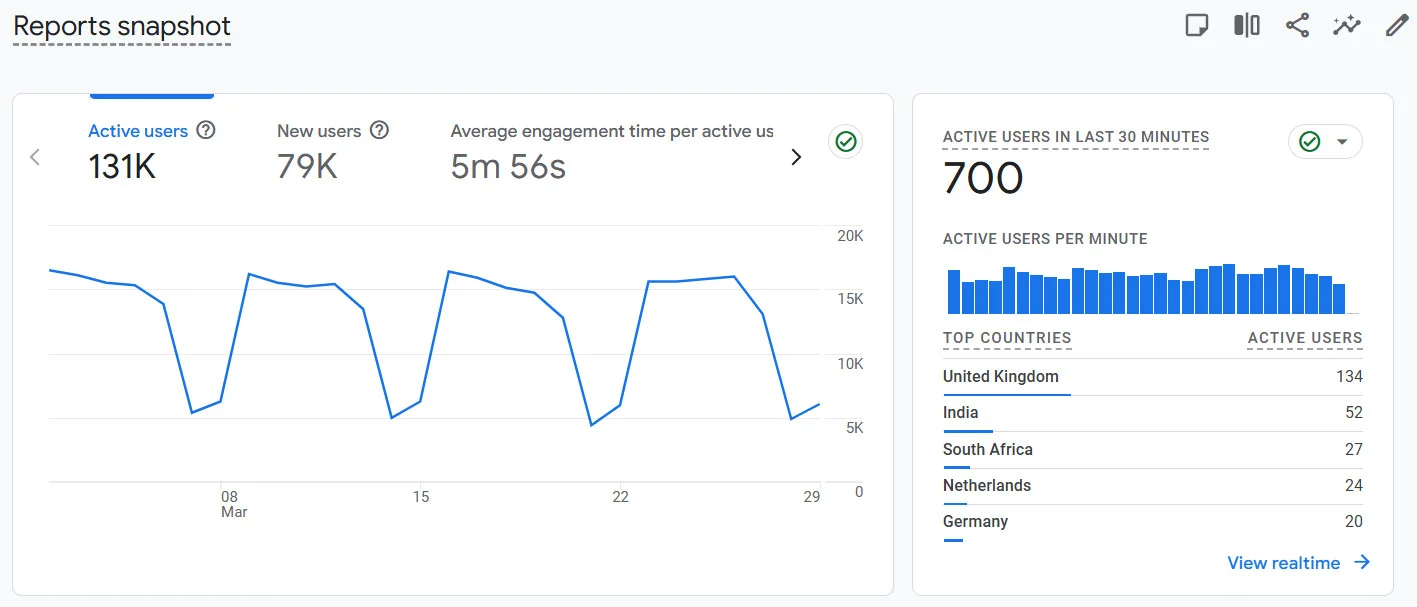Screen dimensions: 1417x607
Task: Open the Reports snapshot title tooltip
Action: point(120,26)
